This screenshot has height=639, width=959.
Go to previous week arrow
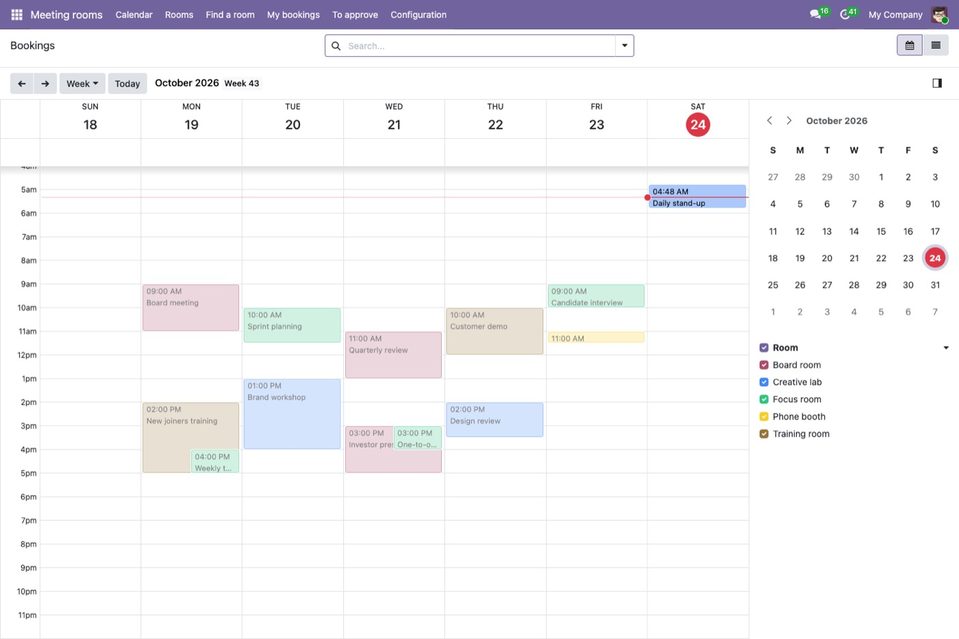22,83
